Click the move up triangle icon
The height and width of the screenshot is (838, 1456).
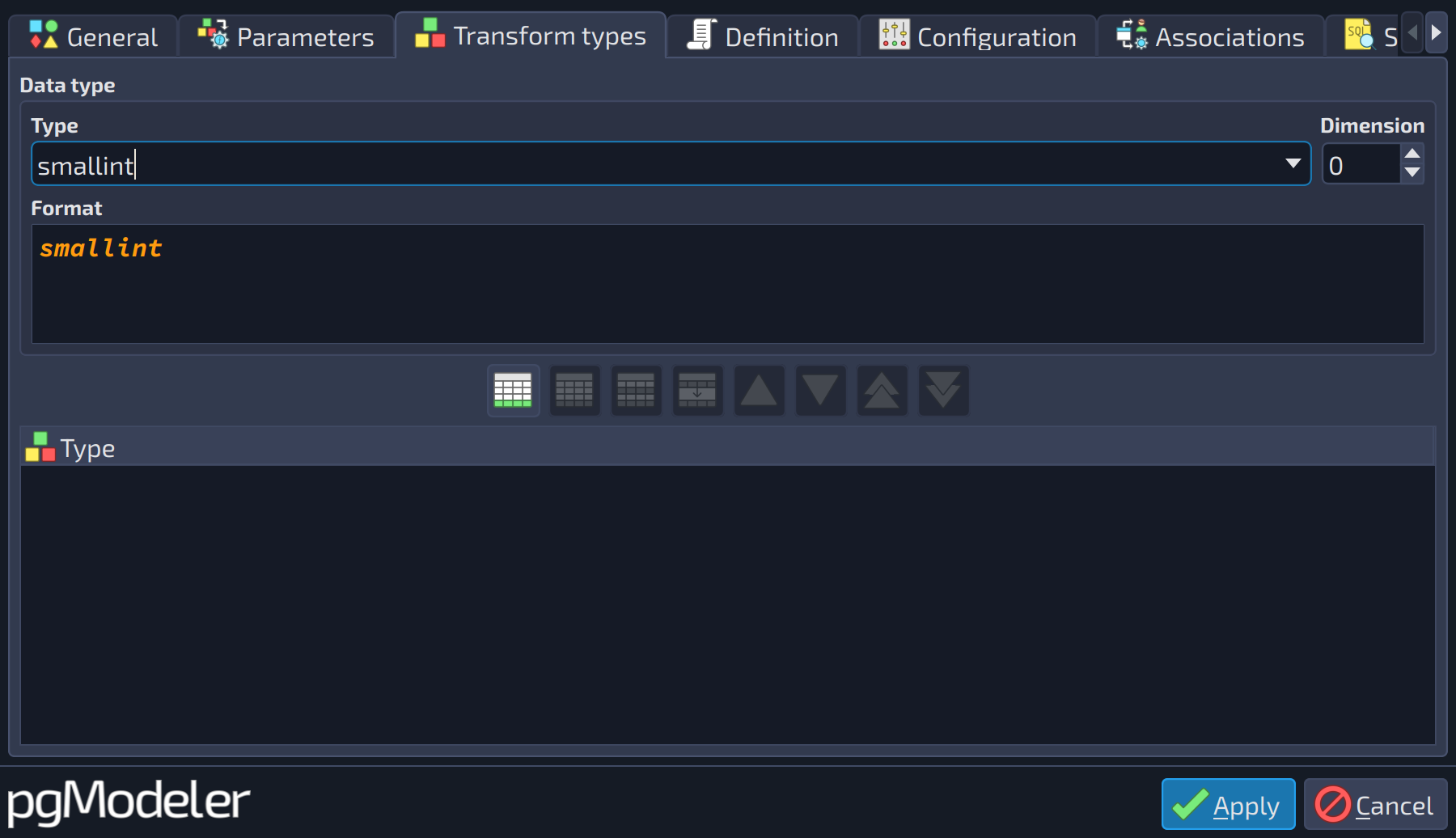click(759, 391)
